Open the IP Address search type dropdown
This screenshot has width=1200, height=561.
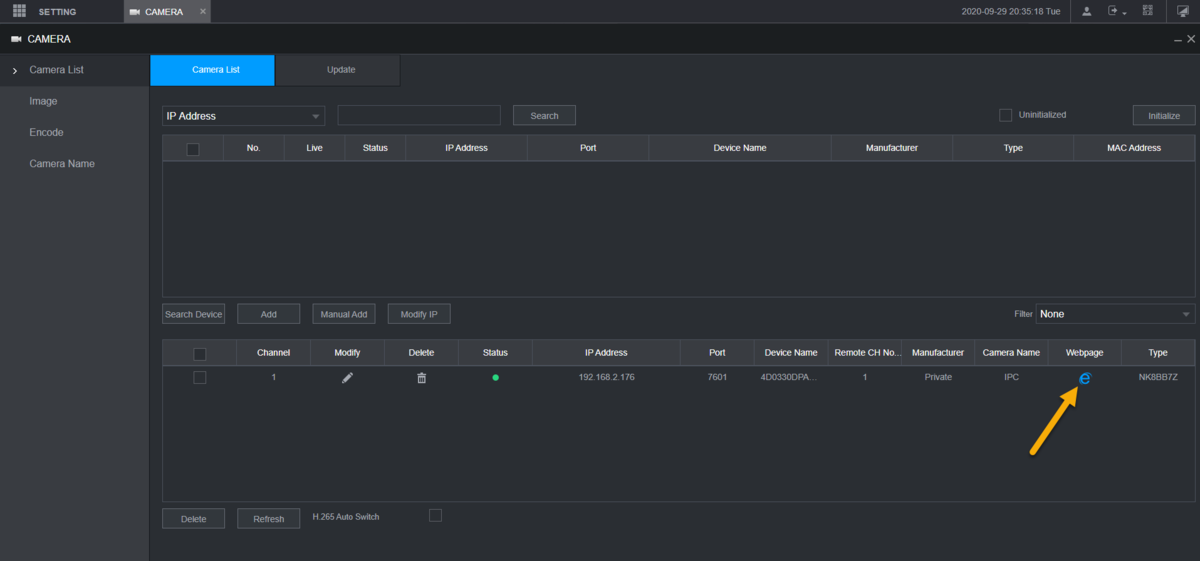pyautogui.click(x=243, y=116)
